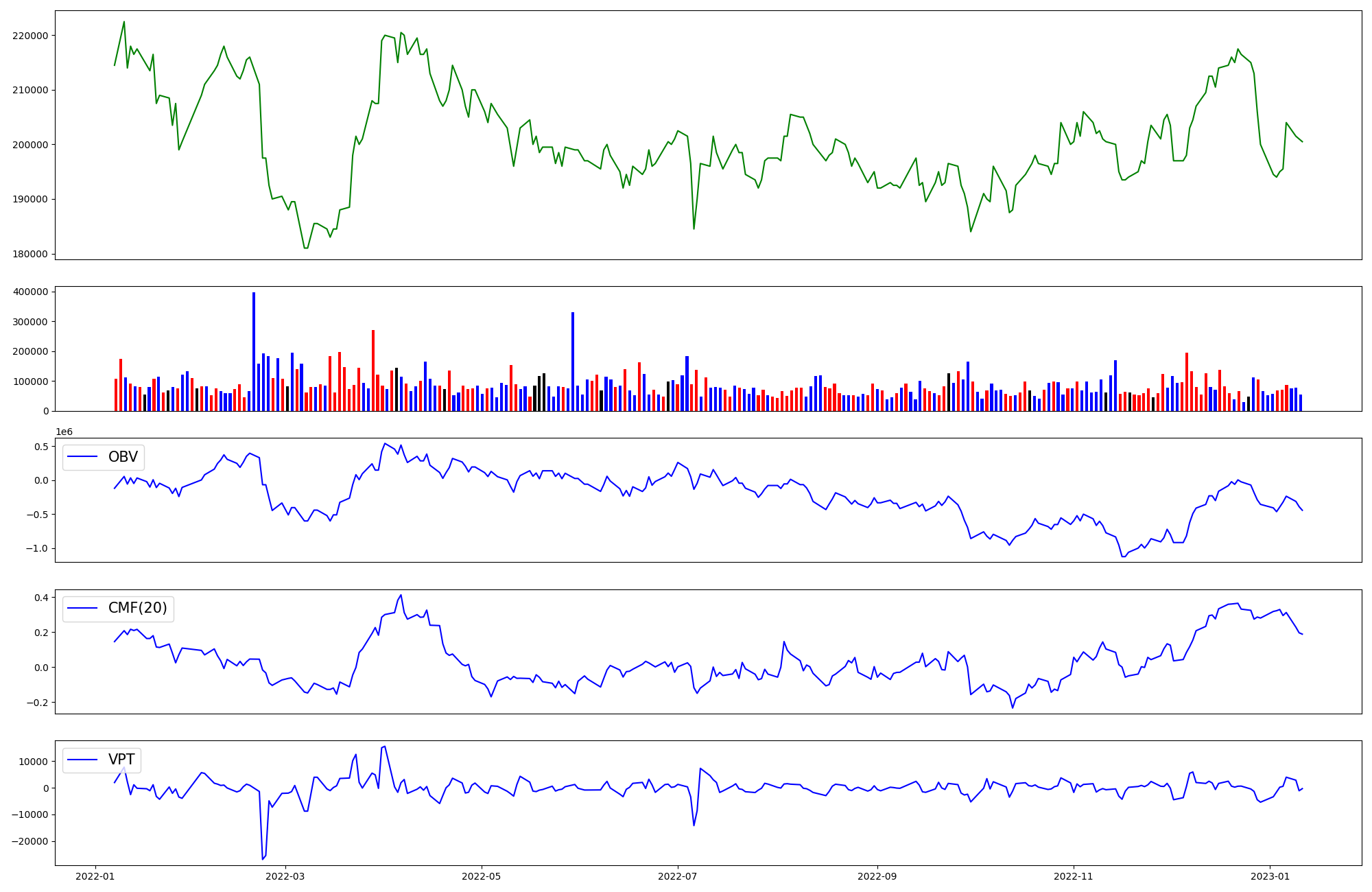
Task: Click the VPT lowest dip below -20000
Action: click(x=262, y=858)
